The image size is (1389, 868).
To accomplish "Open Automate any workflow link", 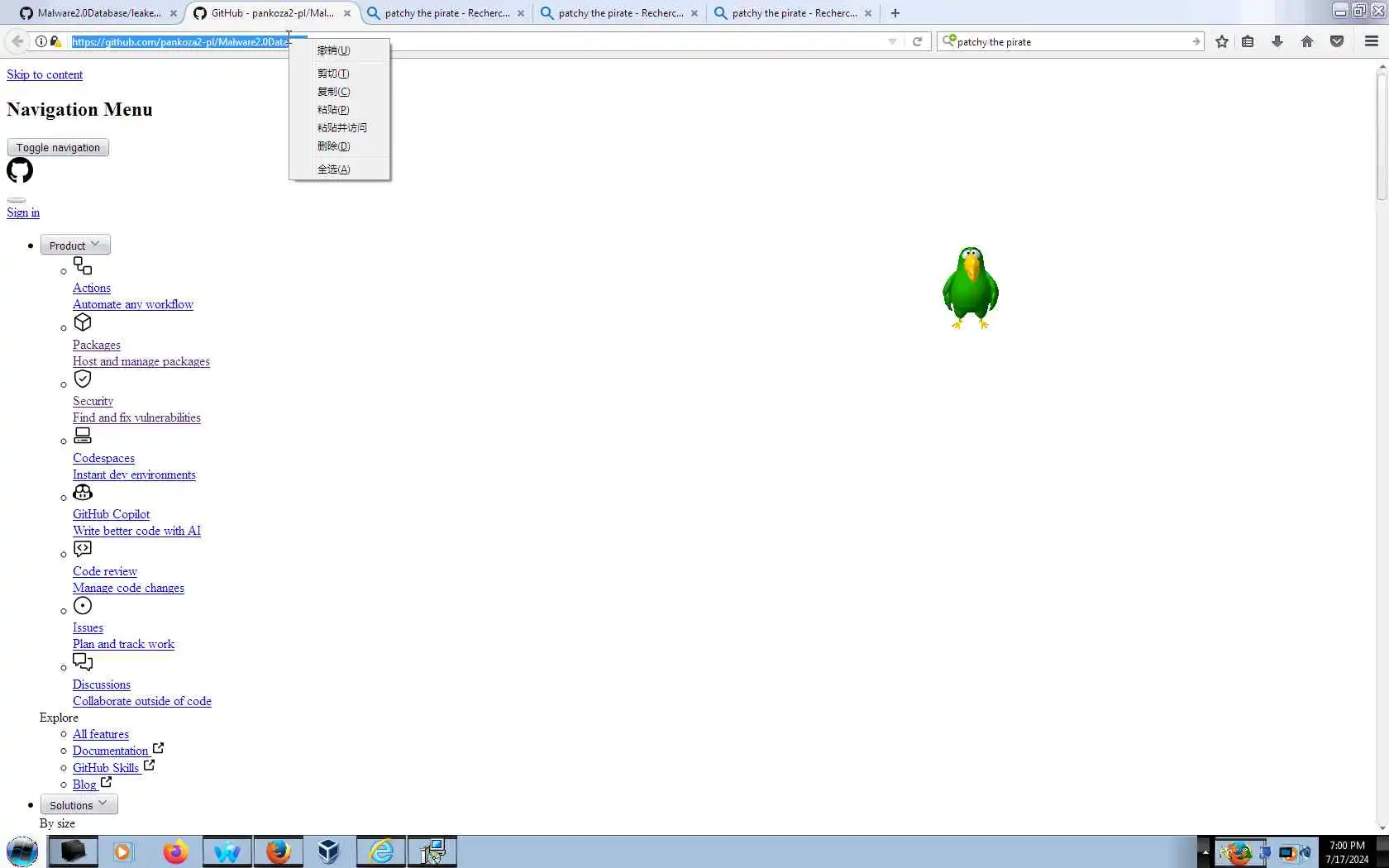I will 133,304.
